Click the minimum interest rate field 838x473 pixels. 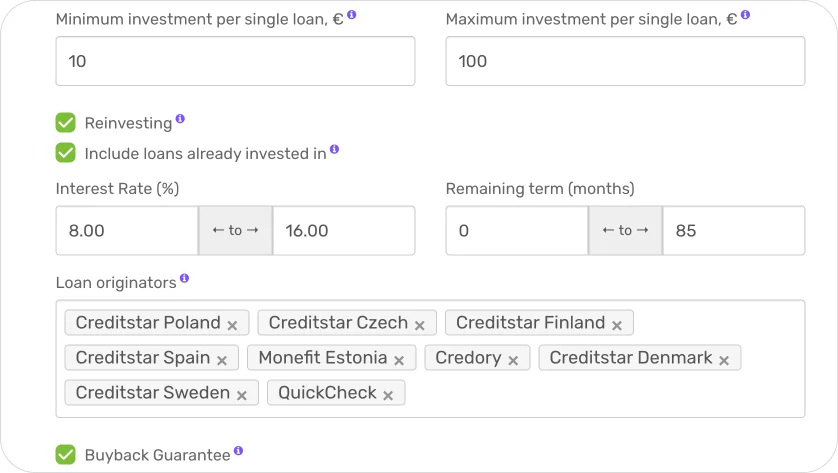(127, 231)
